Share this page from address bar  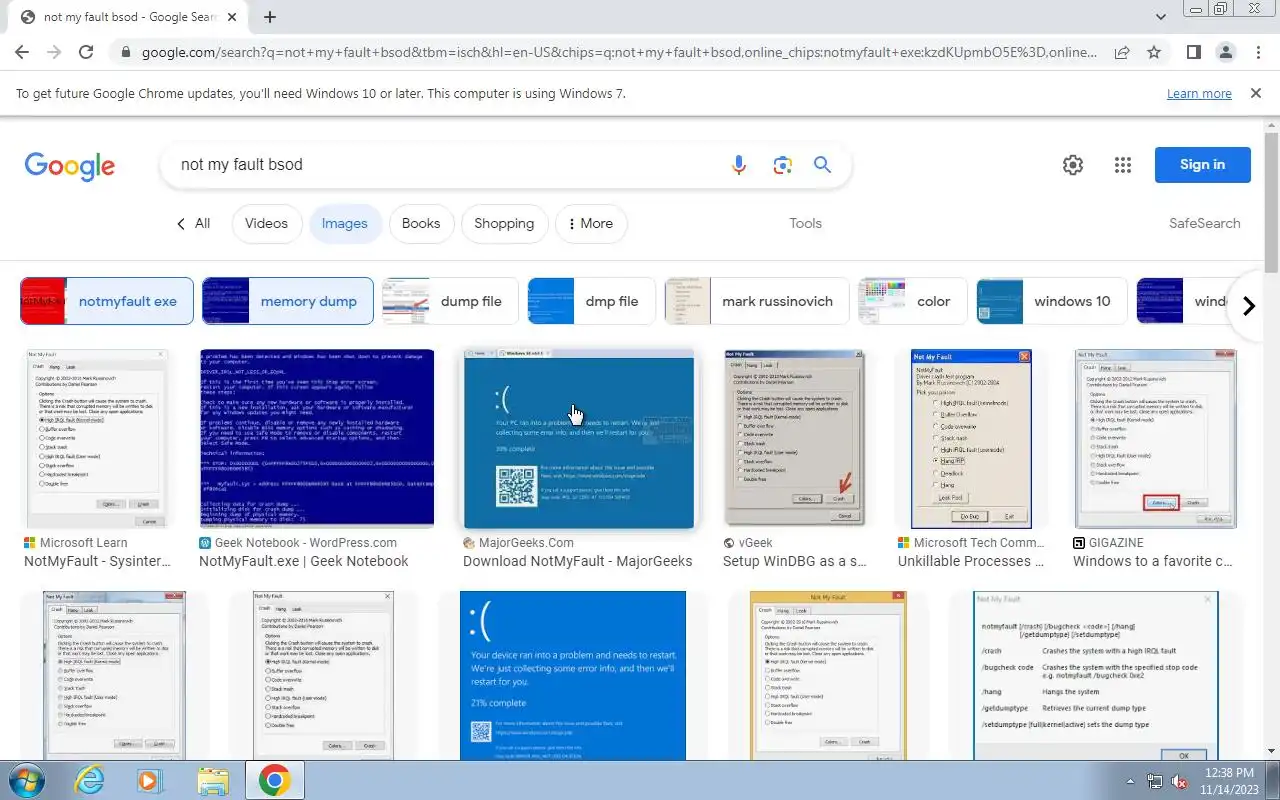click(1122, 52)
